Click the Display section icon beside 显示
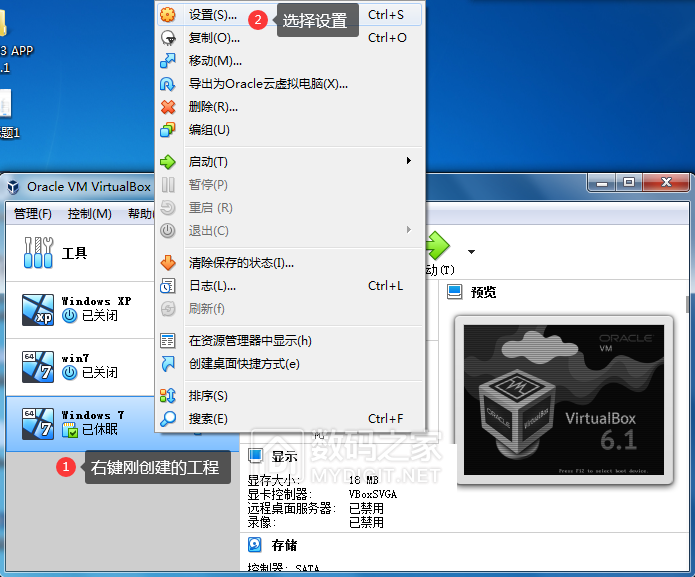The height and width of the screenshot is (577, 695). [x=255, y=456]
